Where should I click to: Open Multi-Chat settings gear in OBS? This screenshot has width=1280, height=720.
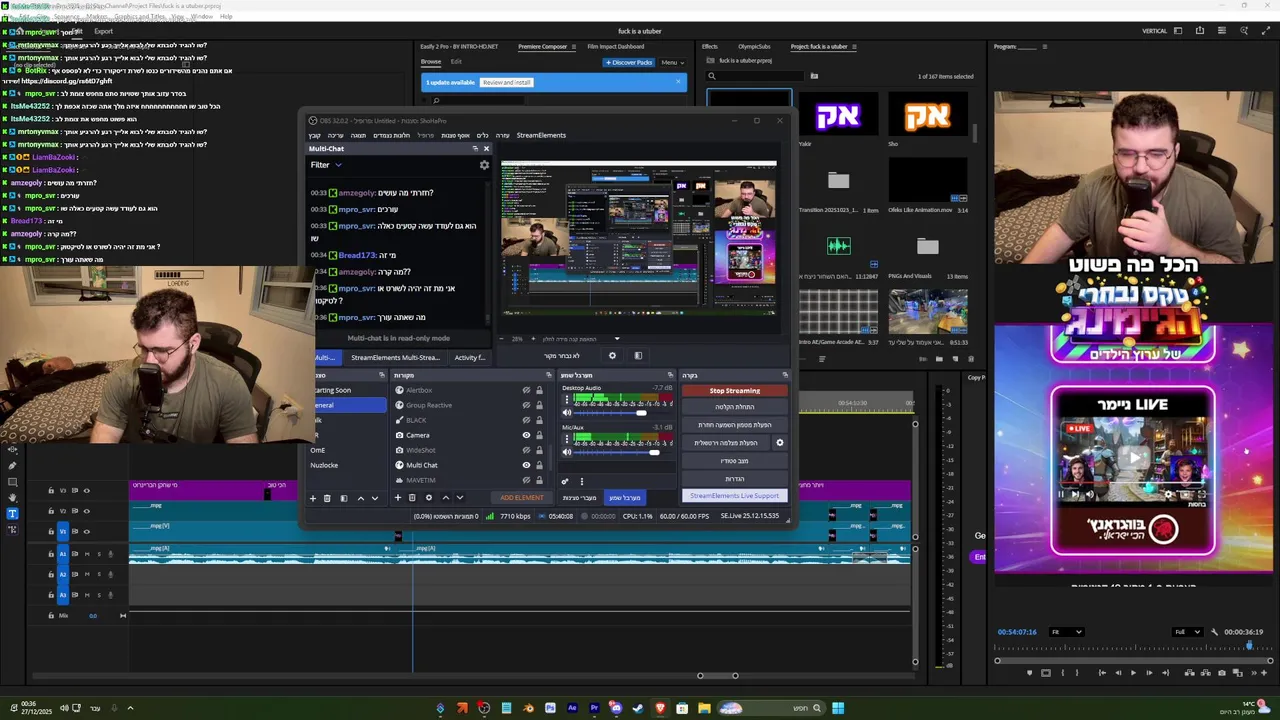click(x=484, y=165)
